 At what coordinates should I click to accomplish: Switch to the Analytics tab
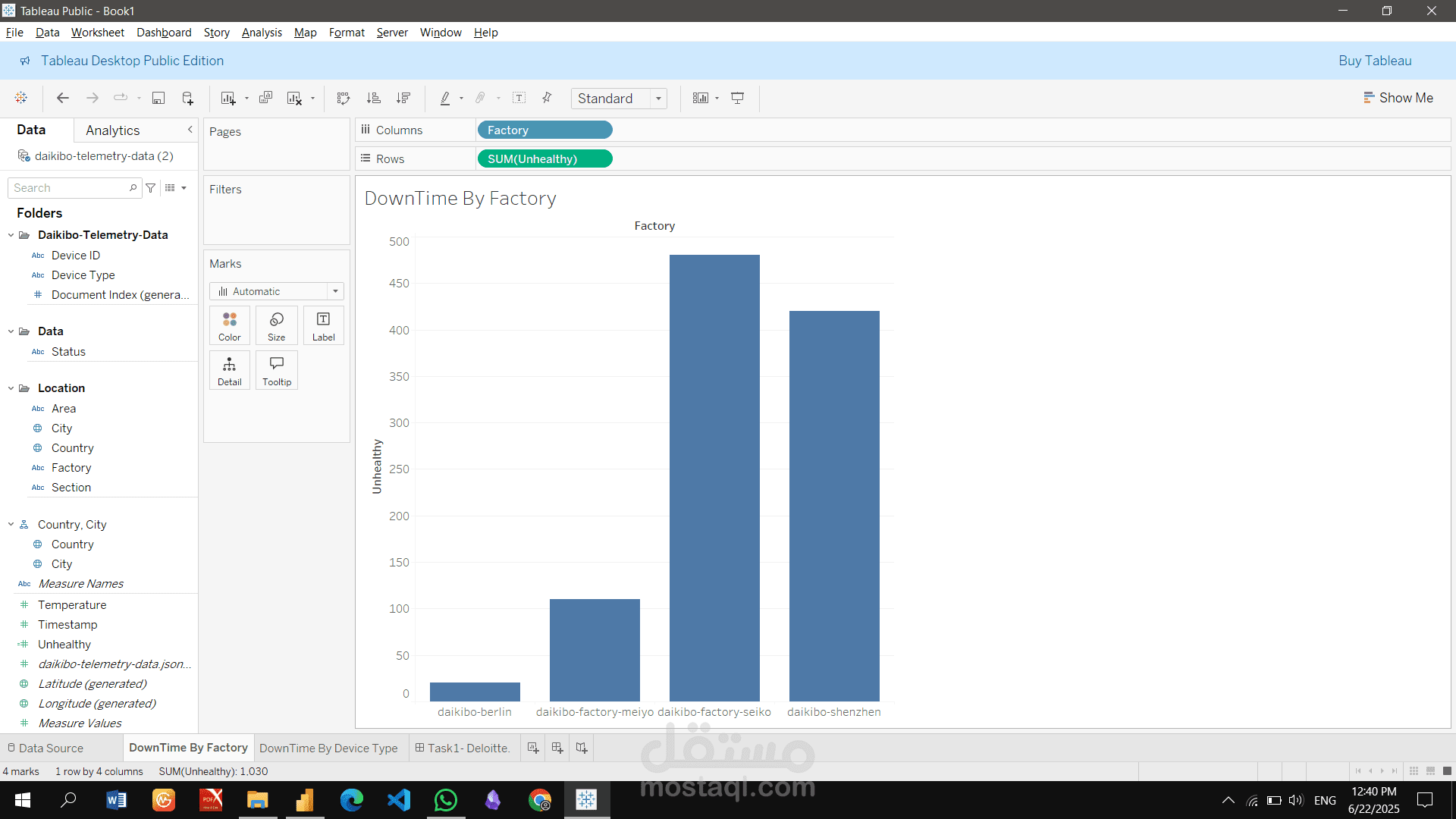(x=112, y=130)
